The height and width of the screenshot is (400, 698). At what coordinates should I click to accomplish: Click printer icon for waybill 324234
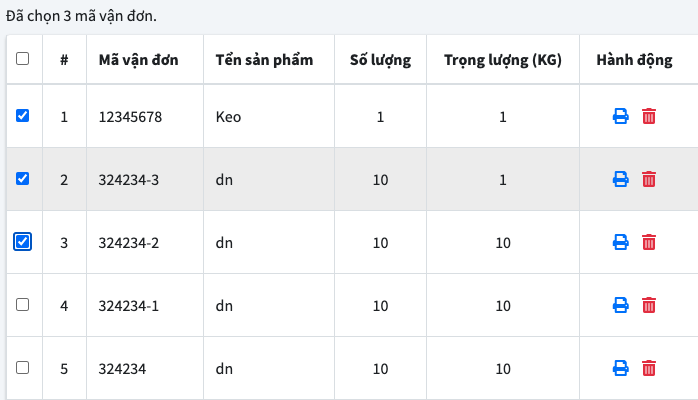(x=620, y=368)
